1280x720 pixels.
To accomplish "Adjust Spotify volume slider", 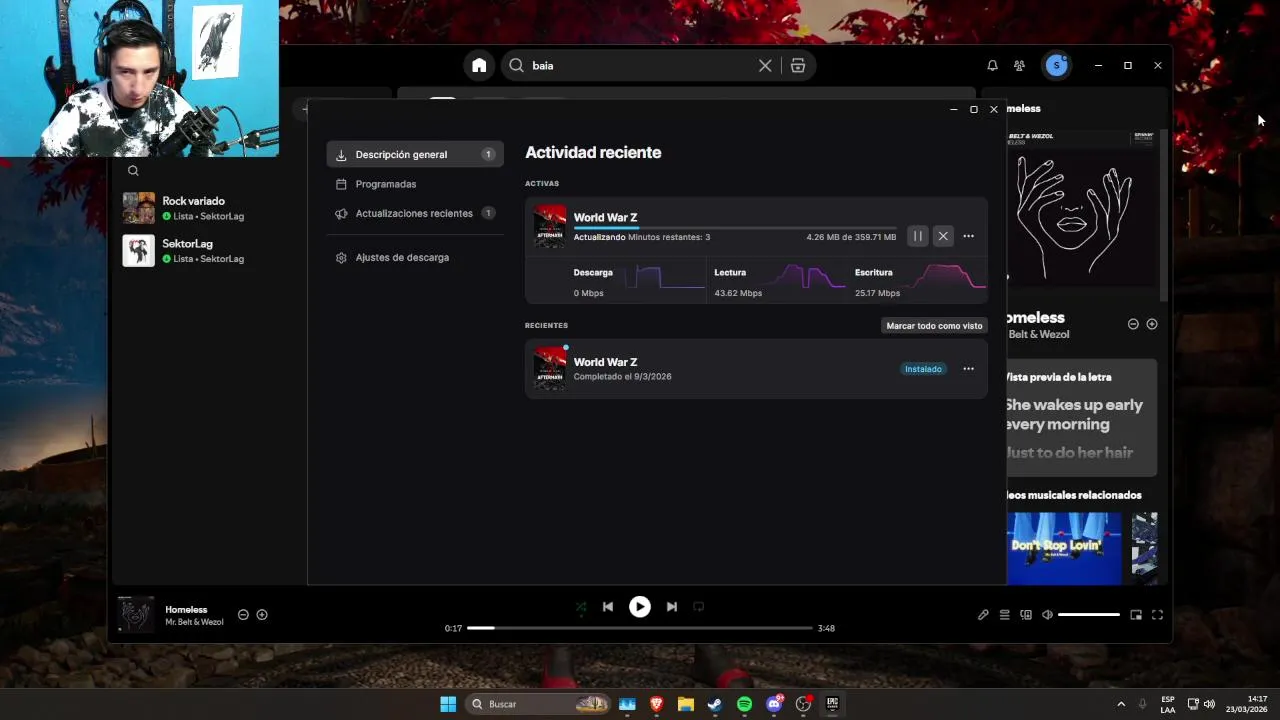I will click(1088, 615).
